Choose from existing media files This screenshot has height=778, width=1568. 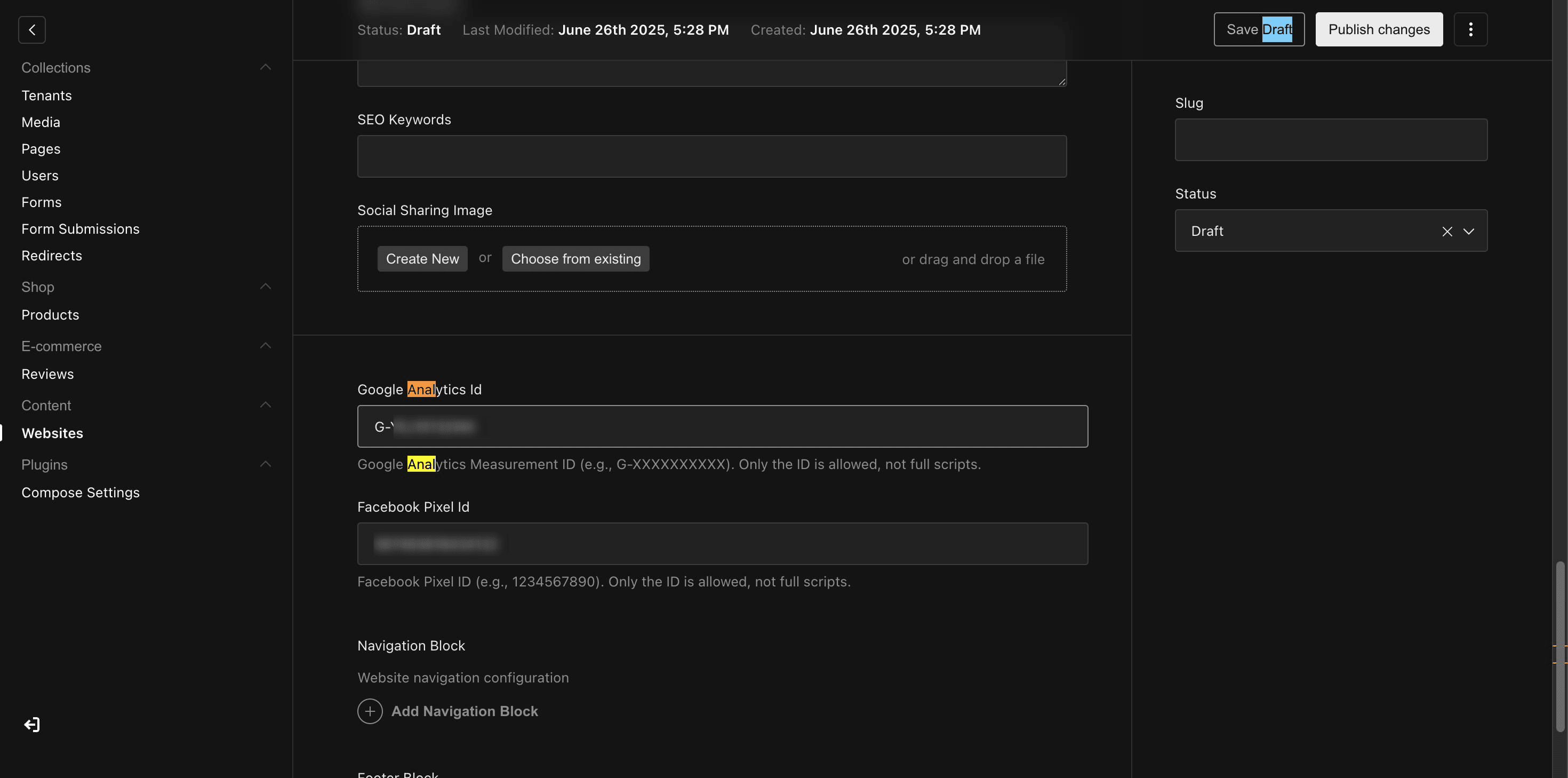point(575,258)
